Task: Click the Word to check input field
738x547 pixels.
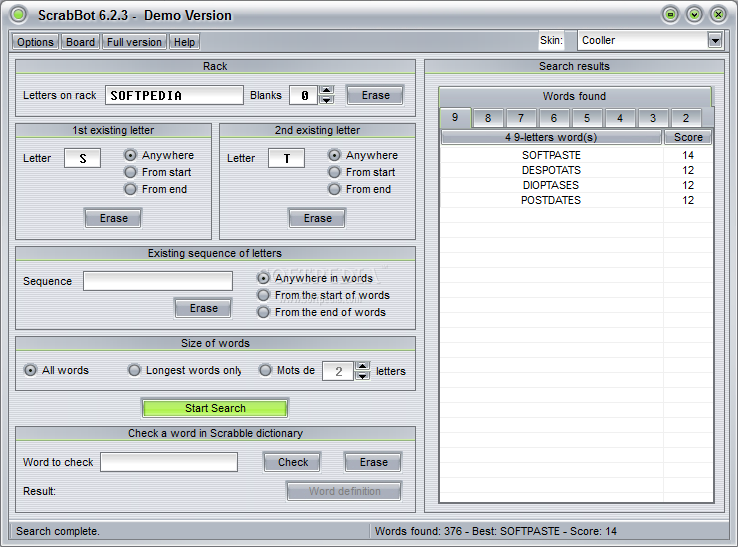Action: pyautogui.click(x=169, y=462)
